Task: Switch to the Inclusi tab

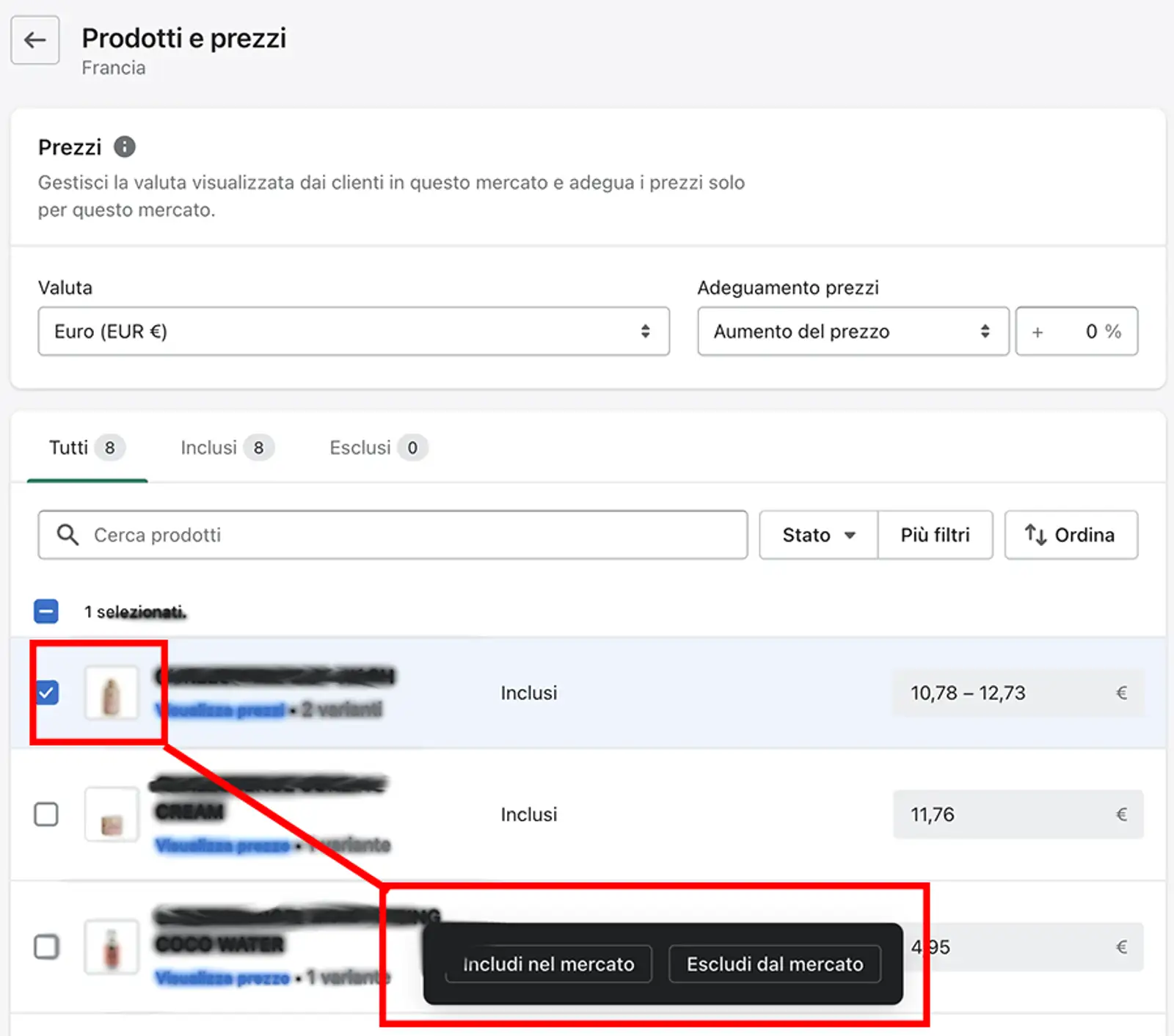Action: point(226,448)
